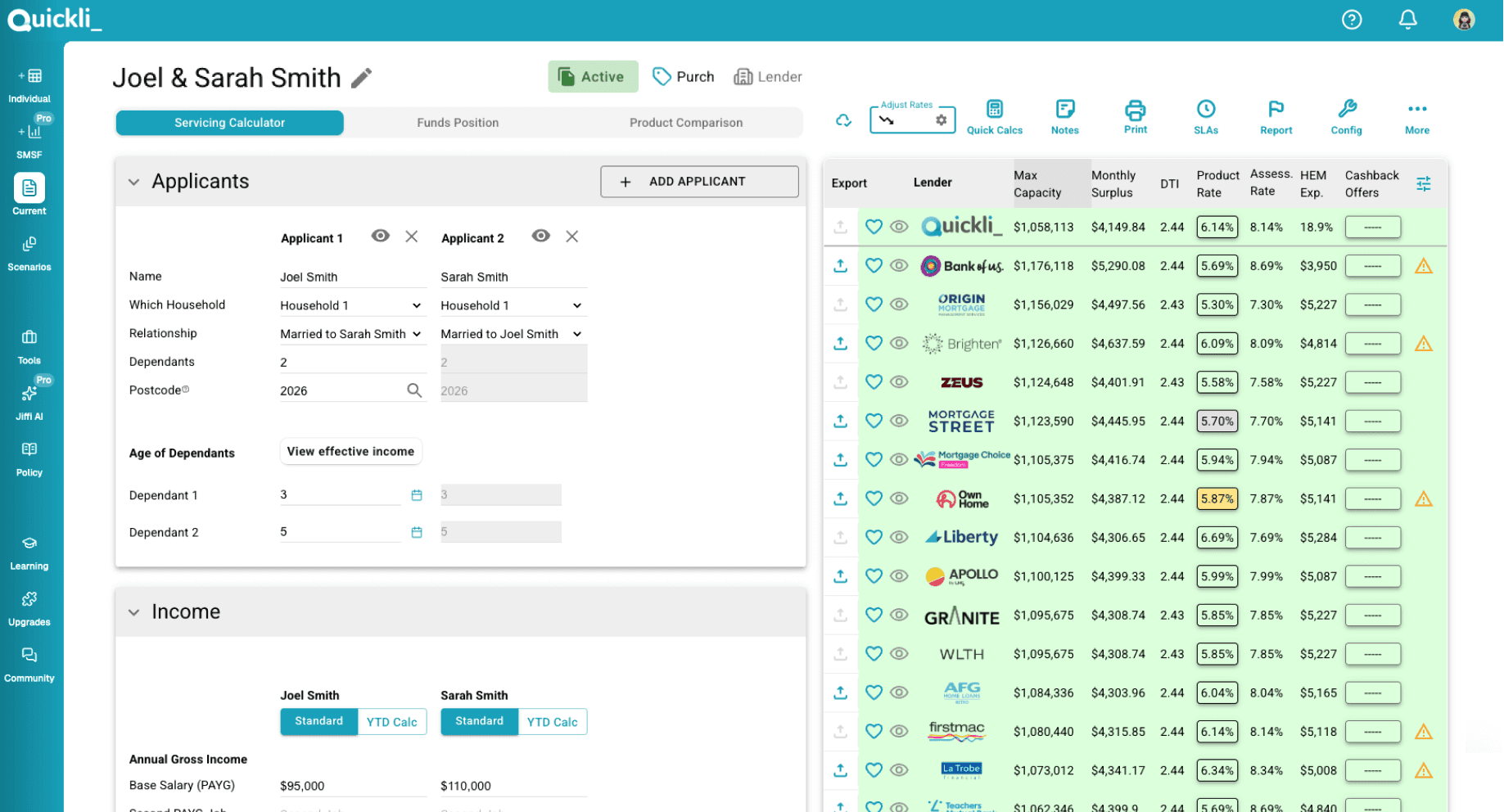The height and width of the screenshot is (812, 1504).
Task: Hide Applicant 2 from the servicing calculator
Action: [540, 237]
